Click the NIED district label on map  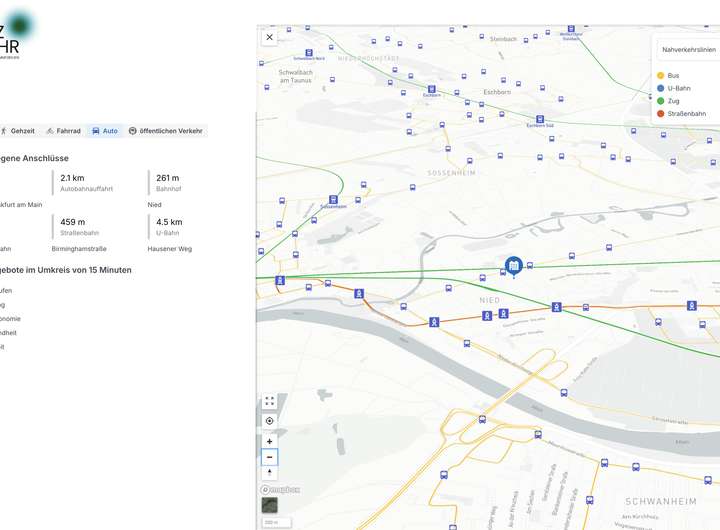(x=489, y=300)
